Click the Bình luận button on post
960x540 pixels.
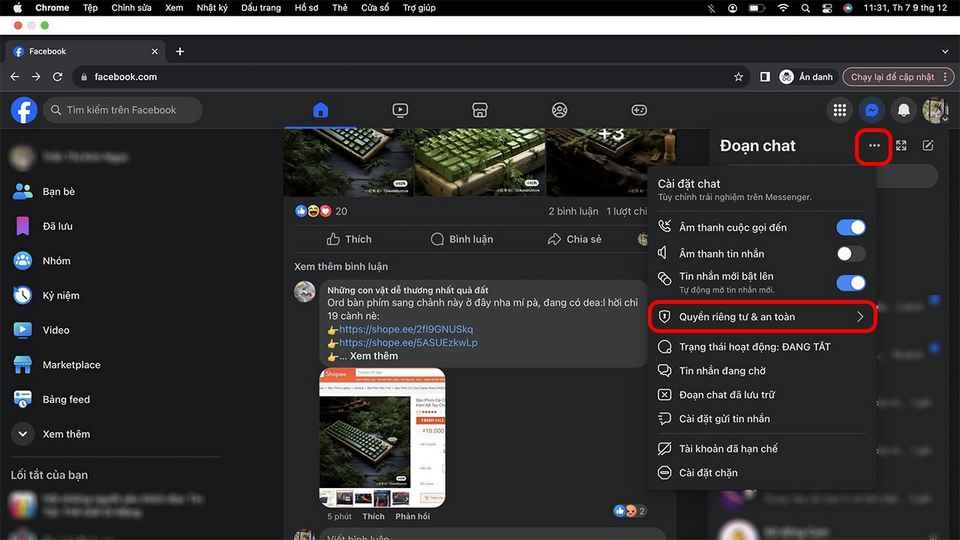[461, 239]
